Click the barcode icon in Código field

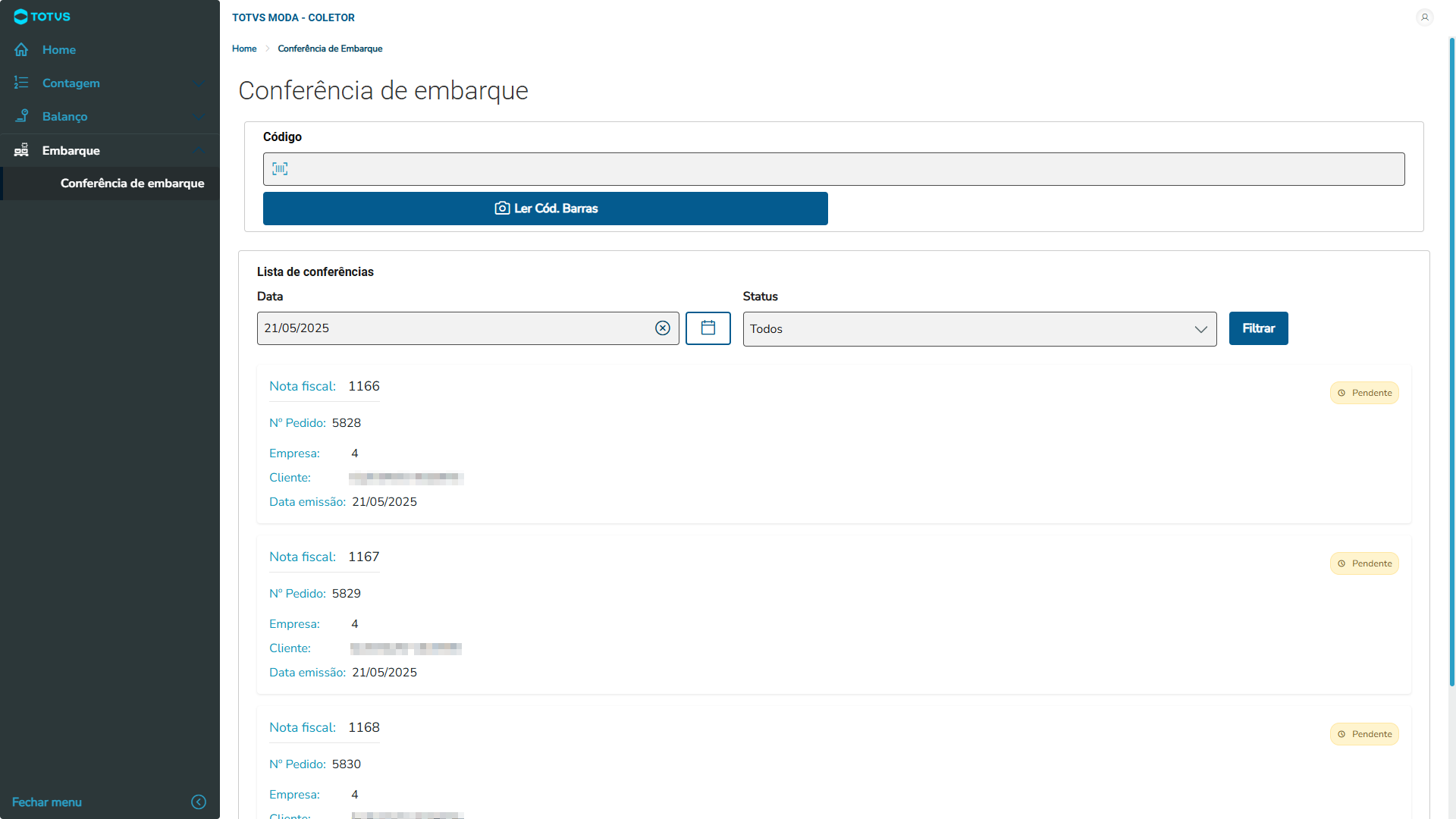coord(280,169)
